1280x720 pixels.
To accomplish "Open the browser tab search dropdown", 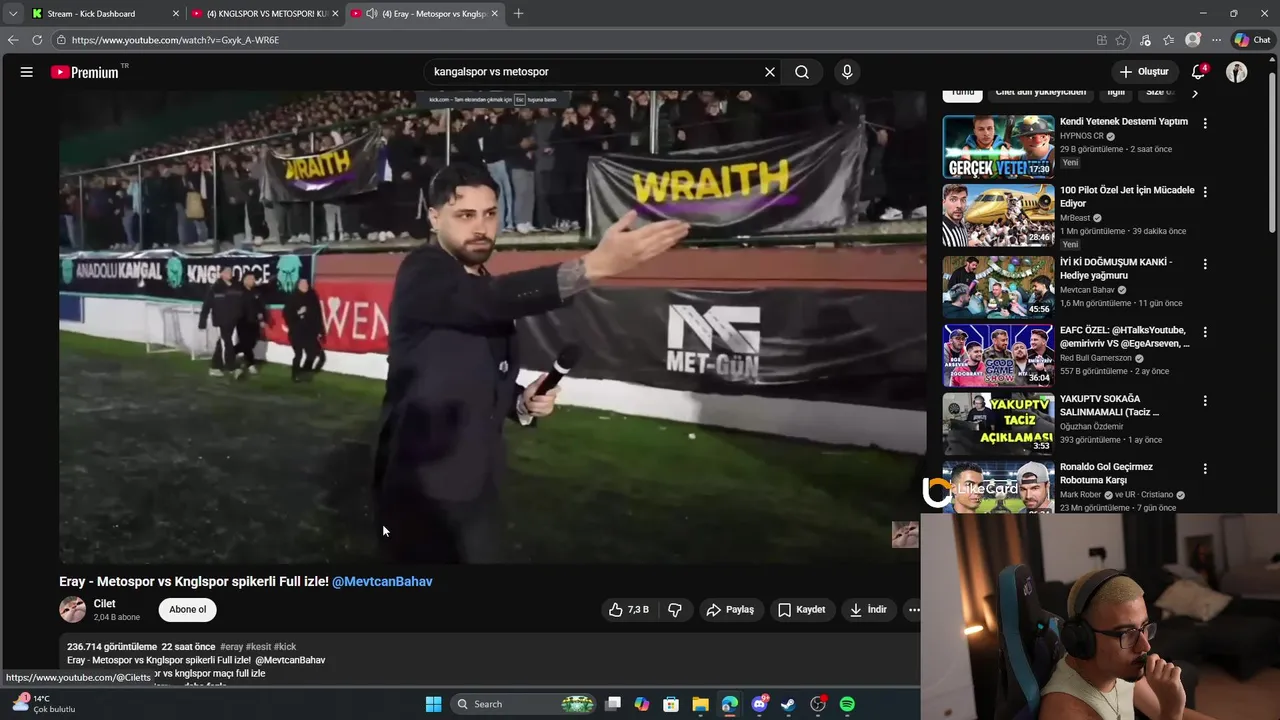I will (x=12, y=13).
